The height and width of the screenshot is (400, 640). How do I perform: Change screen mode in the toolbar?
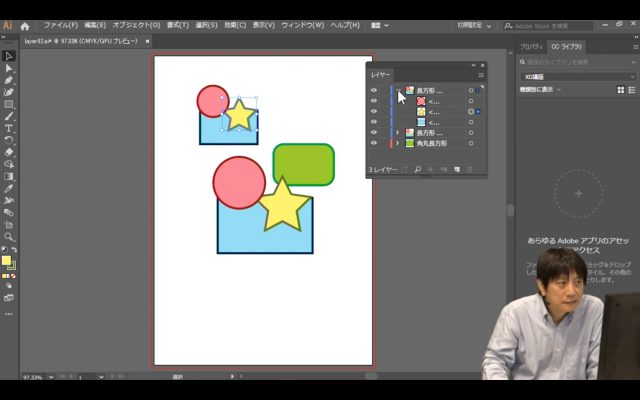point(9,298)
